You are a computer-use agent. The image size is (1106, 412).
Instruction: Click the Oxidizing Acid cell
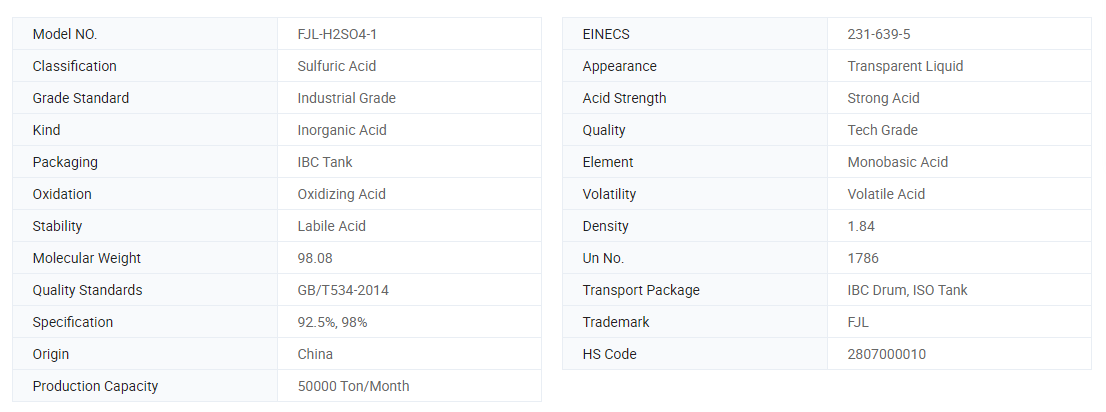coord(341,194)
